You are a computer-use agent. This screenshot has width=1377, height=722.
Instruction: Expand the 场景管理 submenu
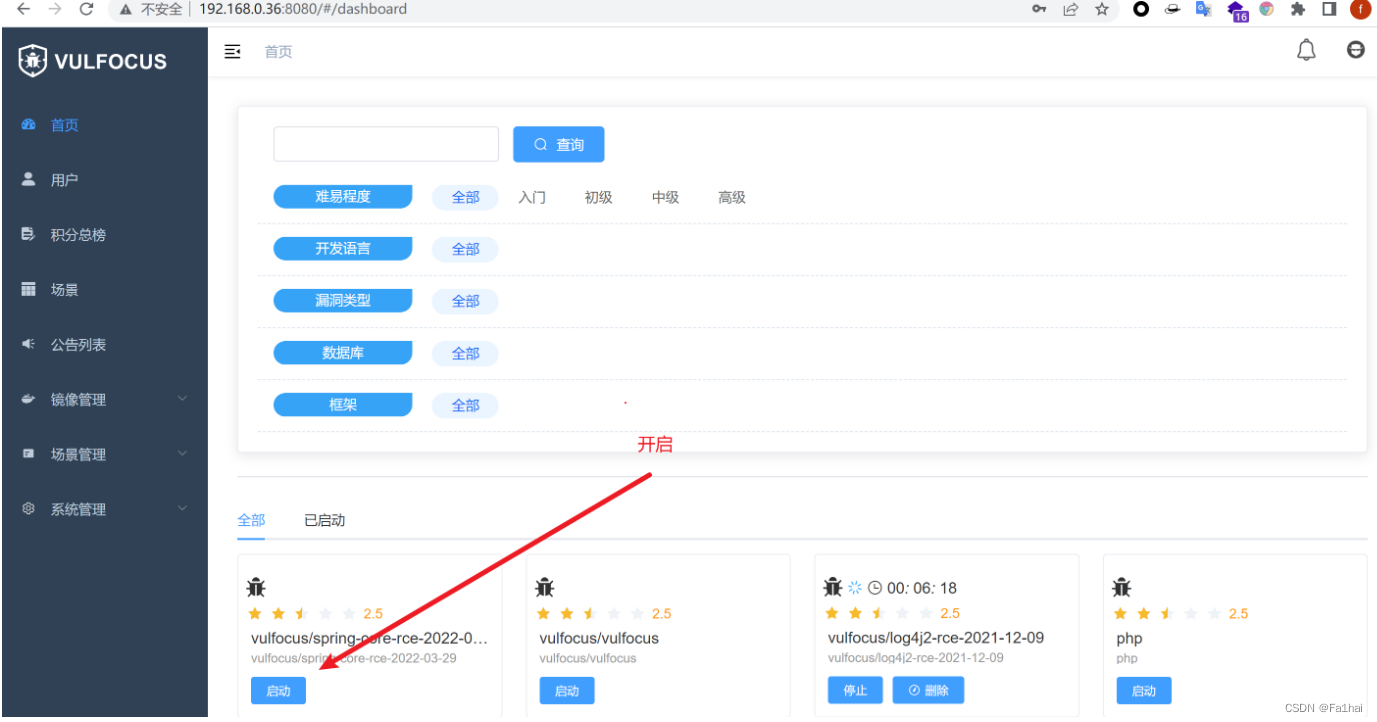[x=104, y=454]
